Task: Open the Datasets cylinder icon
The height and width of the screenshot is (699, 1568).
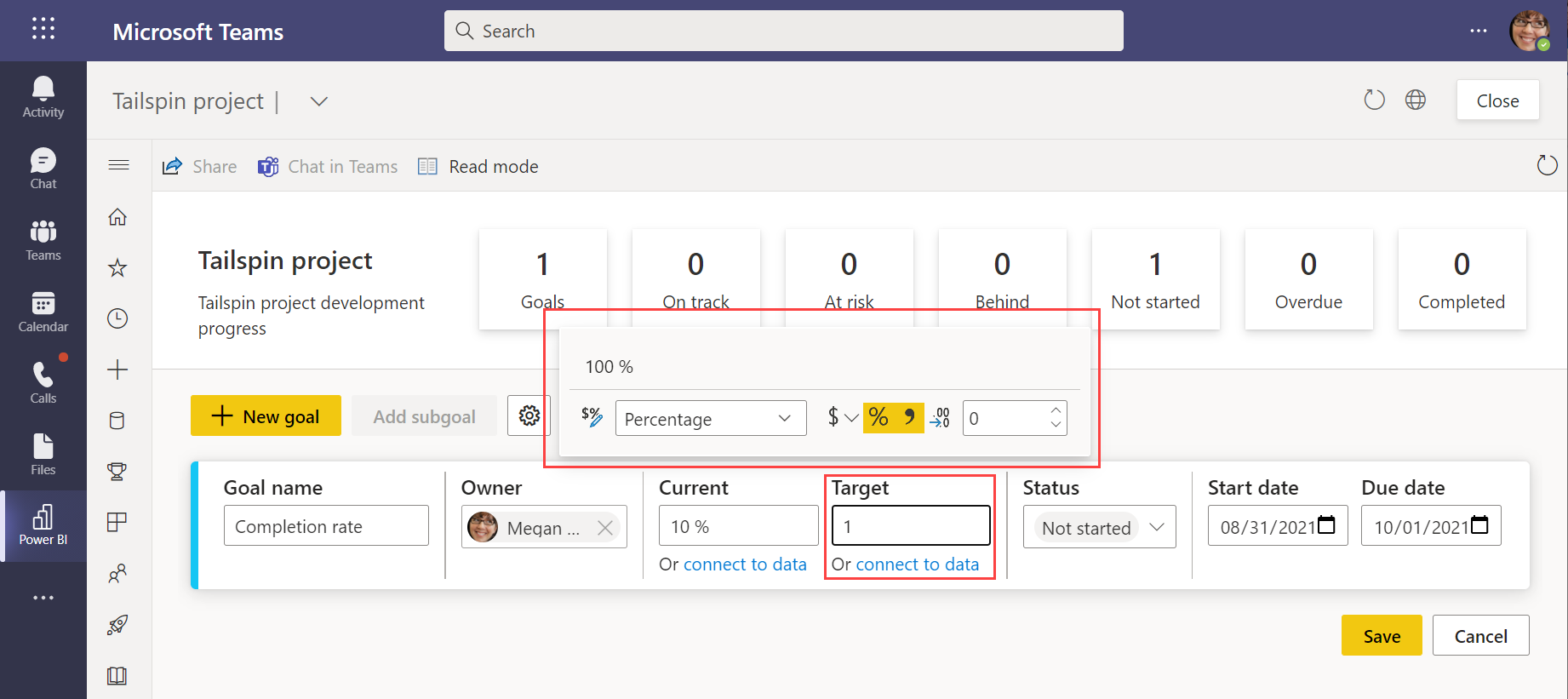Action: click(117, 421)
